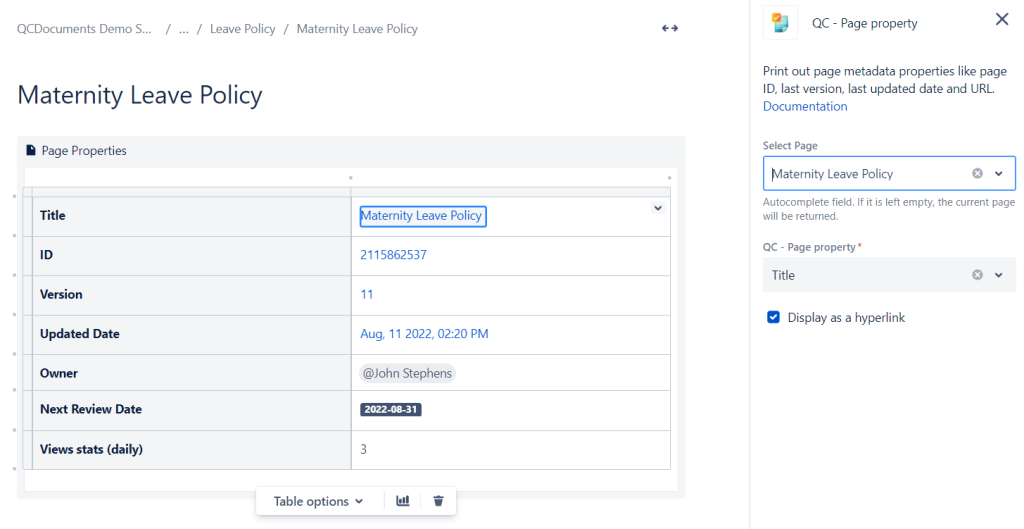1024x529 pixels.
Task: Uncheck Display as a hyperlink
Action: tap(773, 317)
